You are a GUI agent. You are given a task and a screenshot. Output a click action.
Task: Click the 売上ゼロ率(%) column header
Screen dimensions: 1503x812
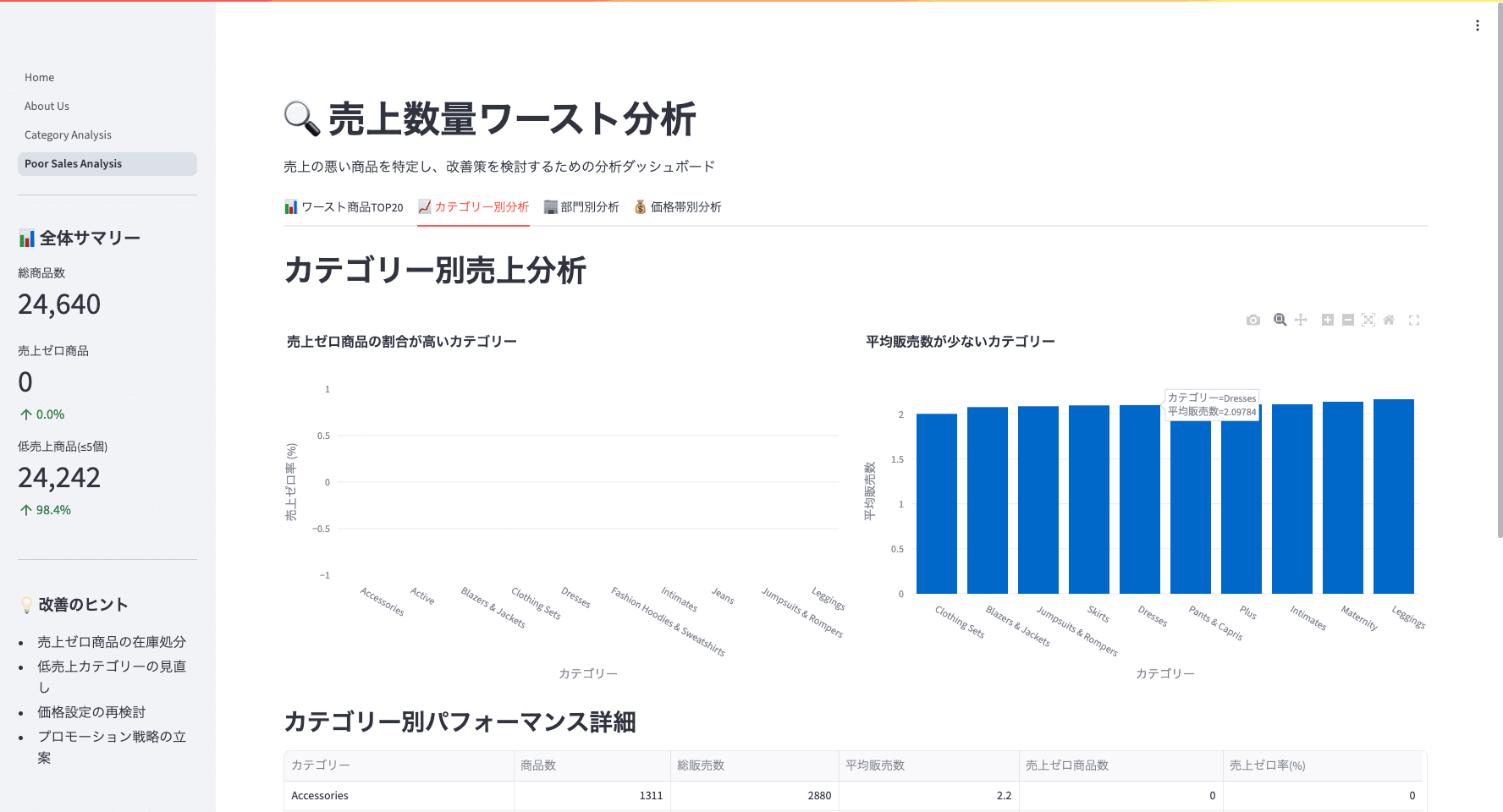coord(1267,765)
